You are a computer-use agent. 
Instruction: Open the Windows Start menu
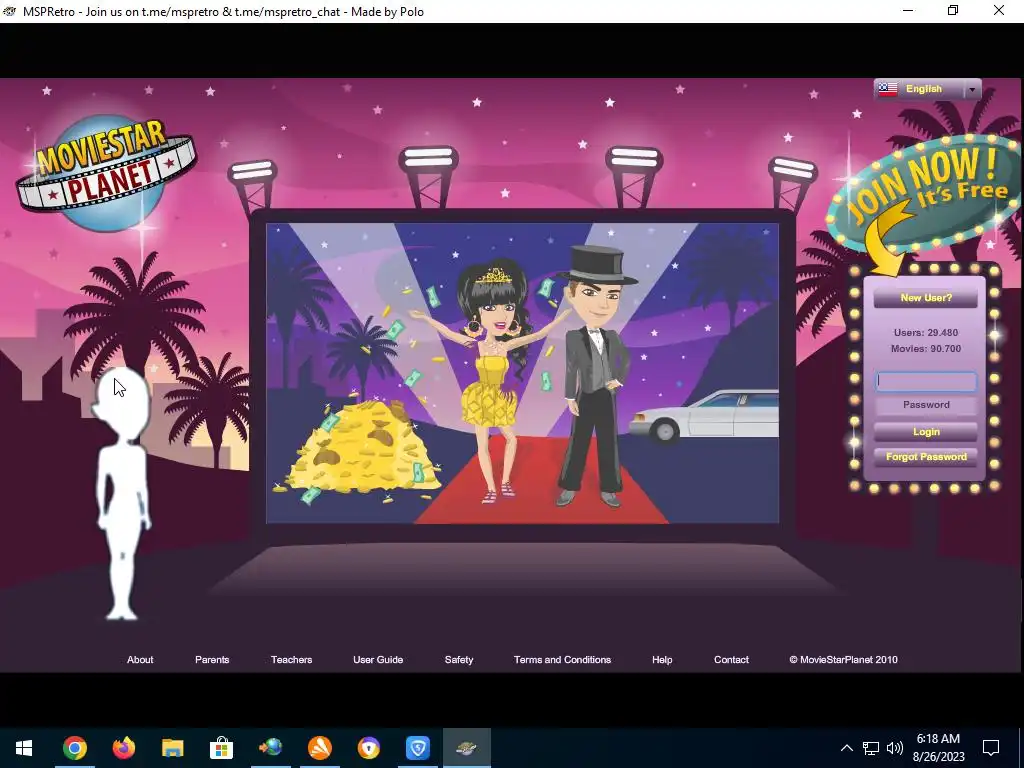point(24,748)
